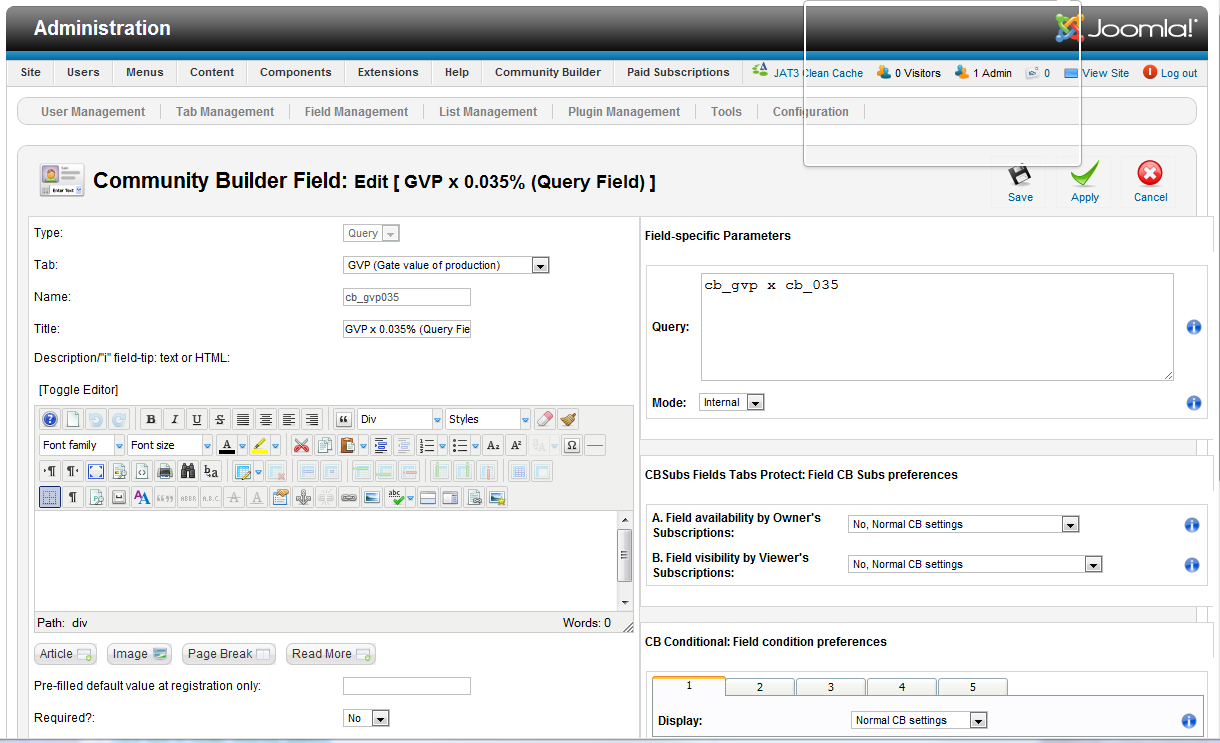Screen dimensions: 1220x743
Task: Open find with the binoculars icon
Action: click(x=188, y=471)
